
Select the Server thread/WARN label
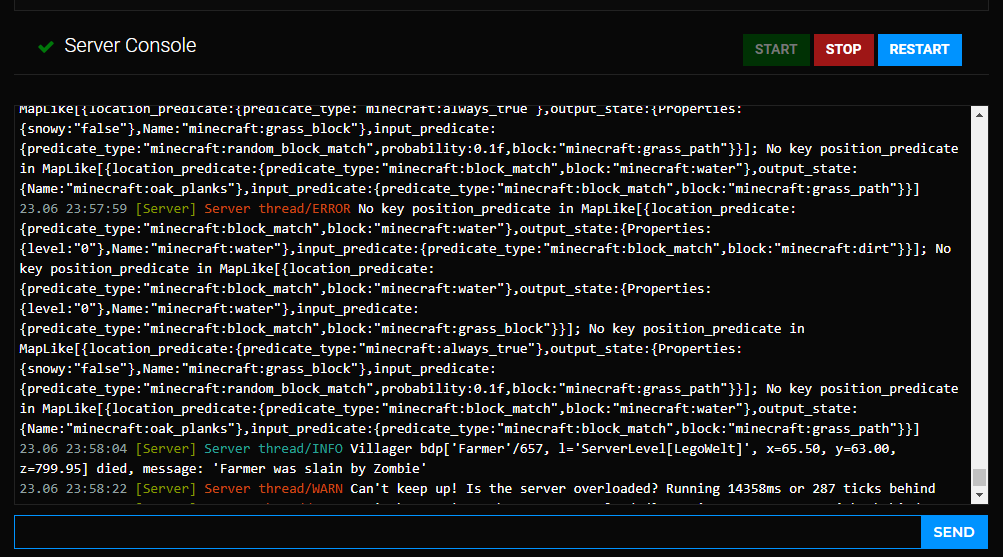coord(273,489)
